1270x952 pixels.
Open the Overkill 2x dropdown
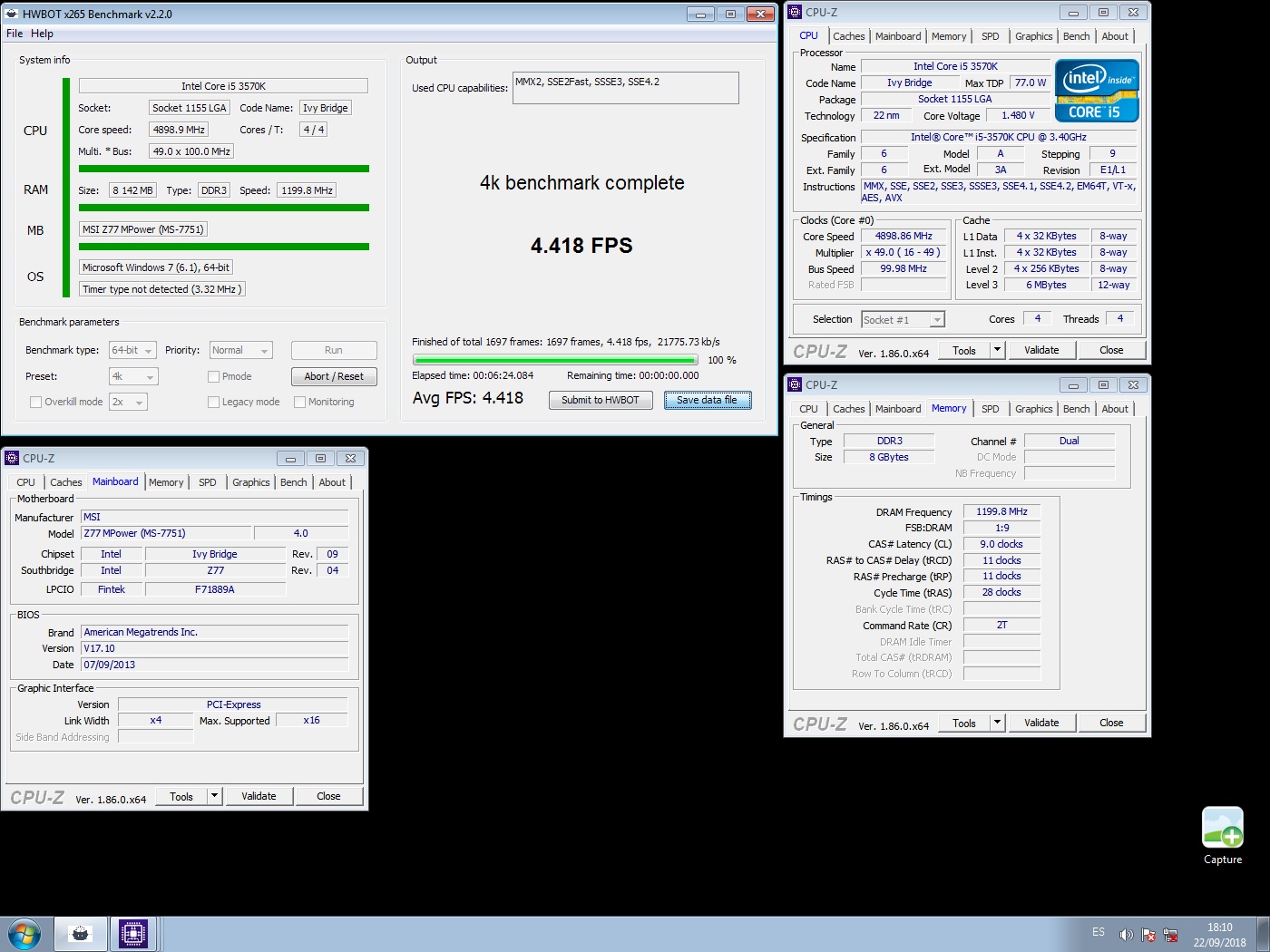pyautogui.click(x=128, y=402)
